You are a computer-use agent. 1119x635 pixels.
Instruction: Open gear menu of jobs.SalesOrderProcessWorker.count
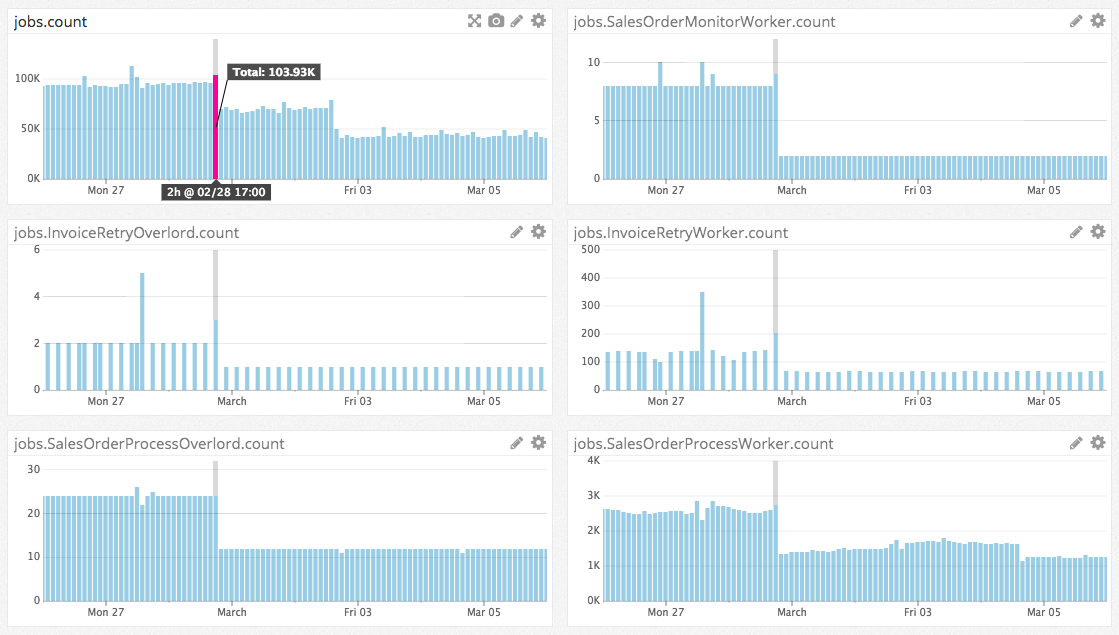[x=1098, y=442]
